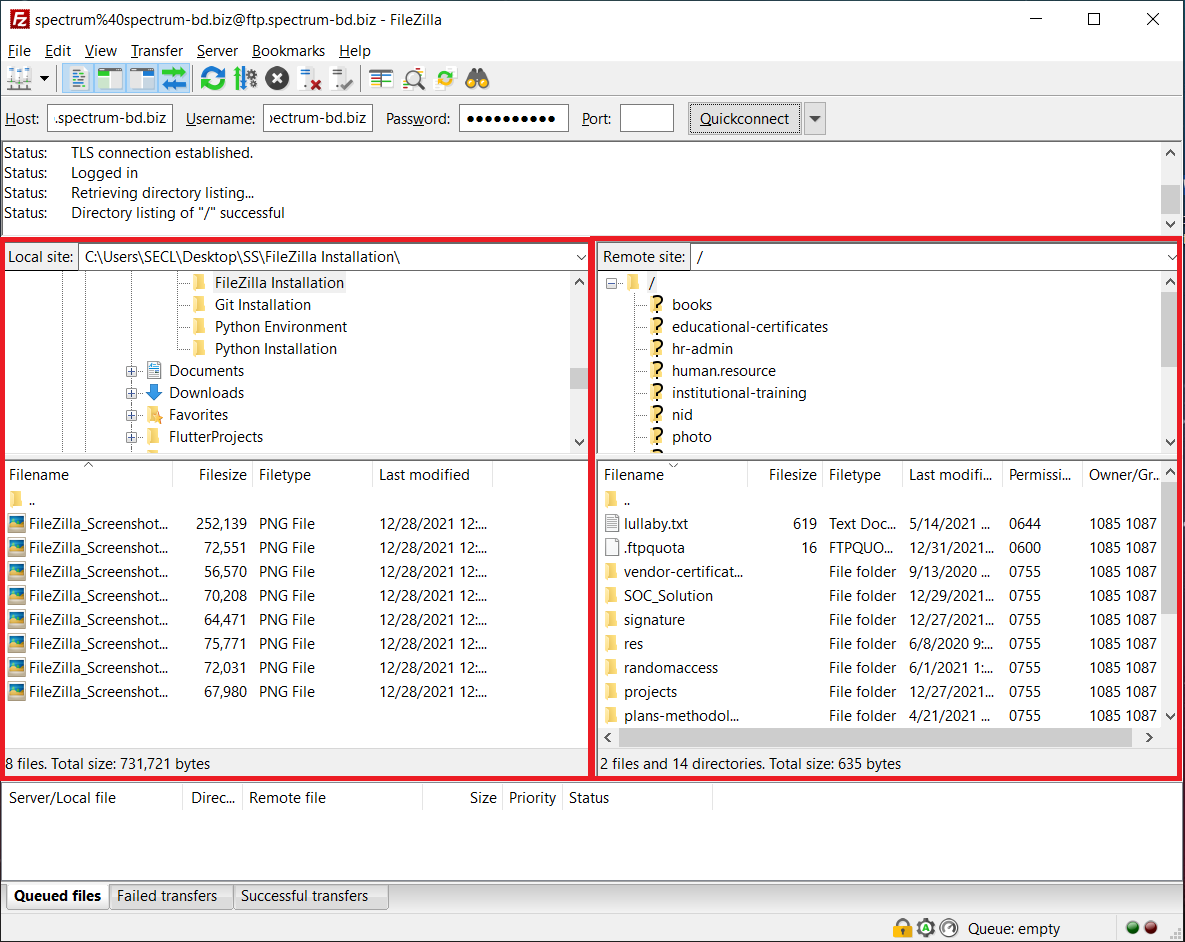
Task: Open the Local site path dropdown
Action: (580, 257)
